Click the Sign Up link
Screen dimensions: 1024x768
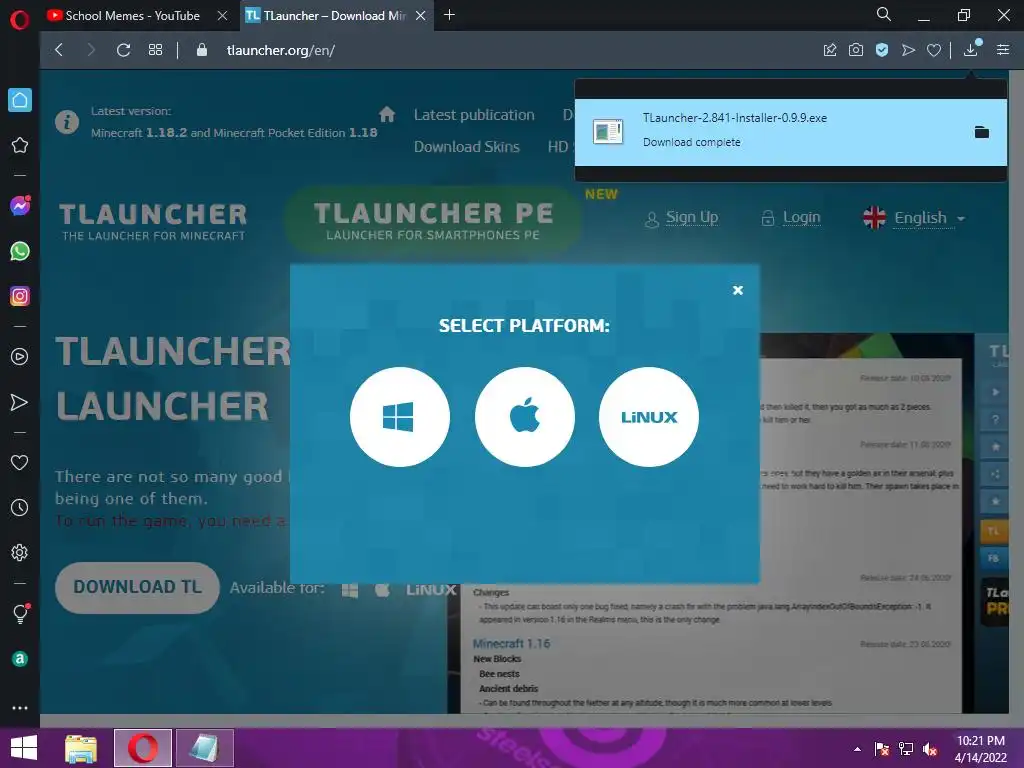(x=692, y=217)
